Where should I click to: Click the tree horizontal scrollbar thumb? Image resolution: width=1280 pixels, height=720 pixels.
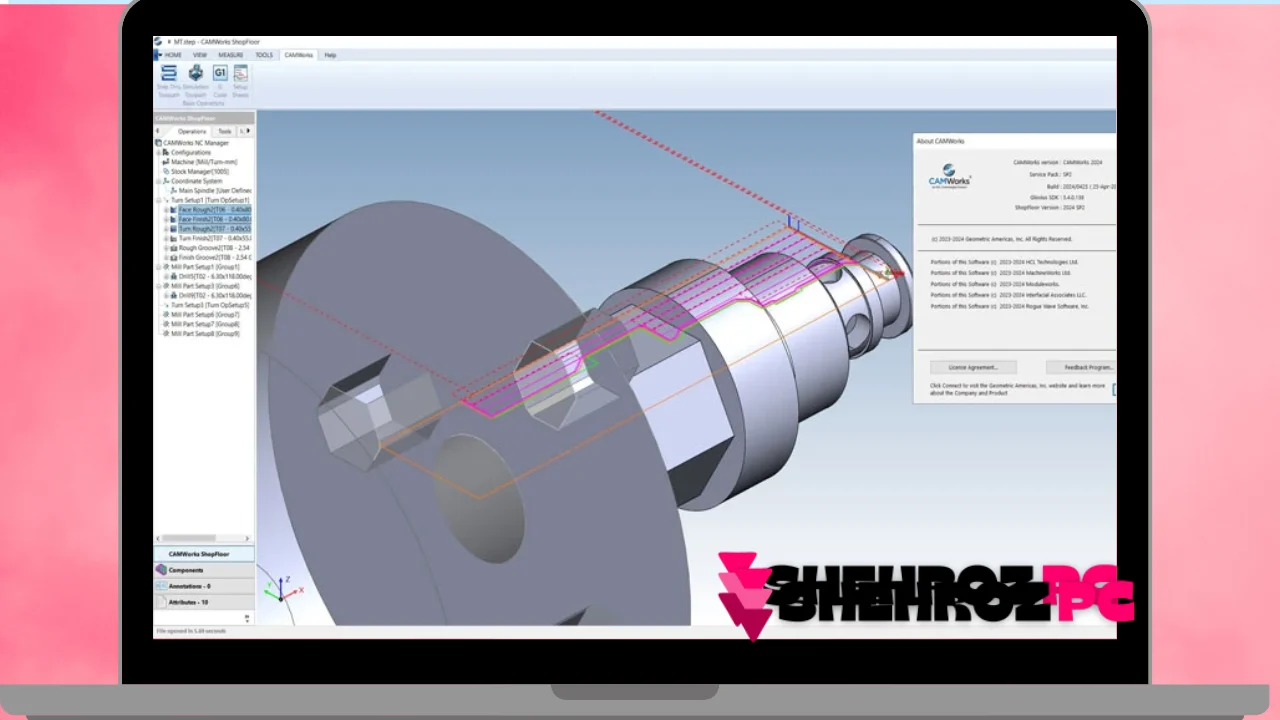[189, 538]
